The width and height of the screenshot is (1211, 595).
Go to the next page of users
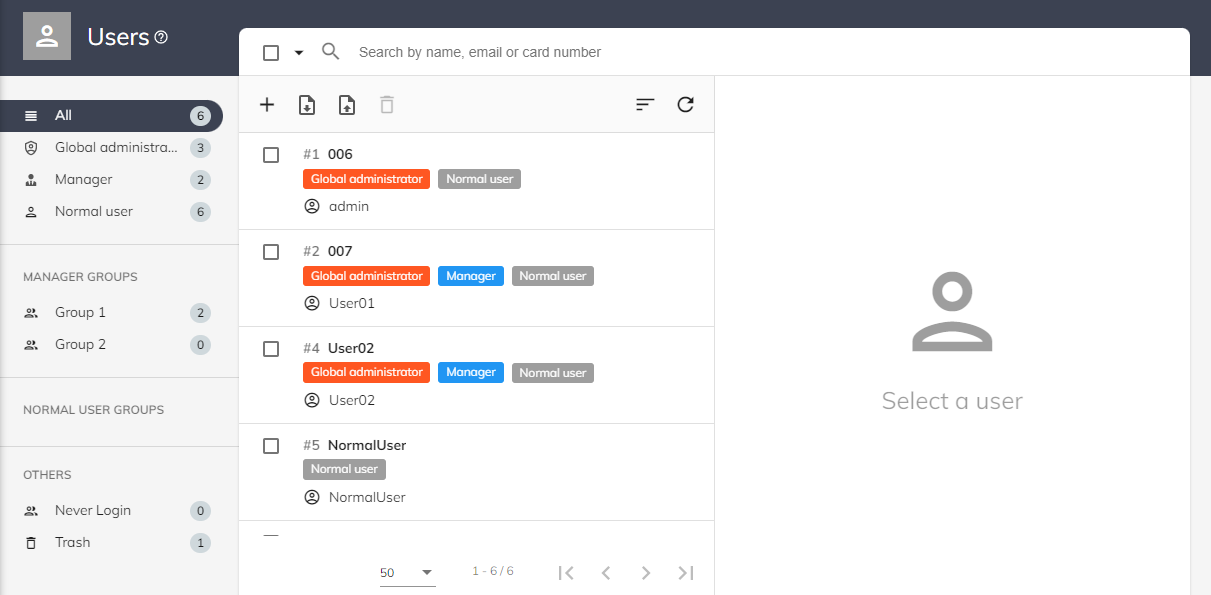[645, 573]
